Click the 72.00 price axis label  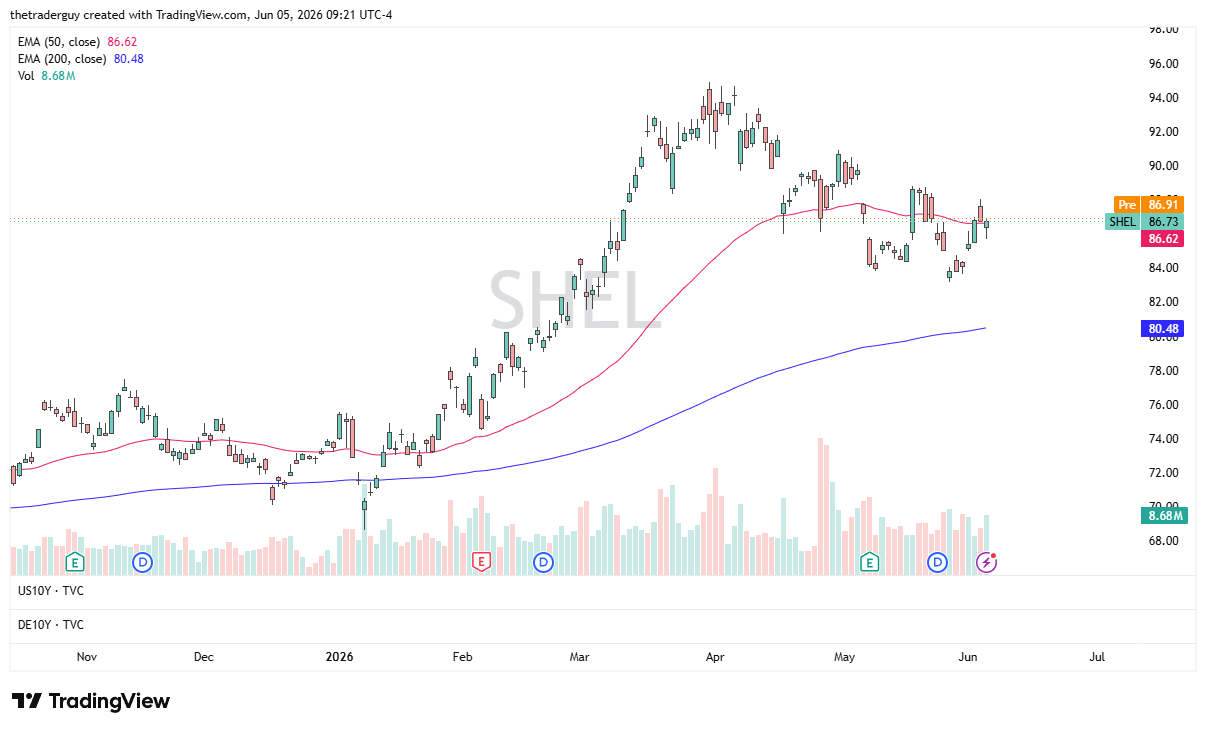click(1163, 473)
